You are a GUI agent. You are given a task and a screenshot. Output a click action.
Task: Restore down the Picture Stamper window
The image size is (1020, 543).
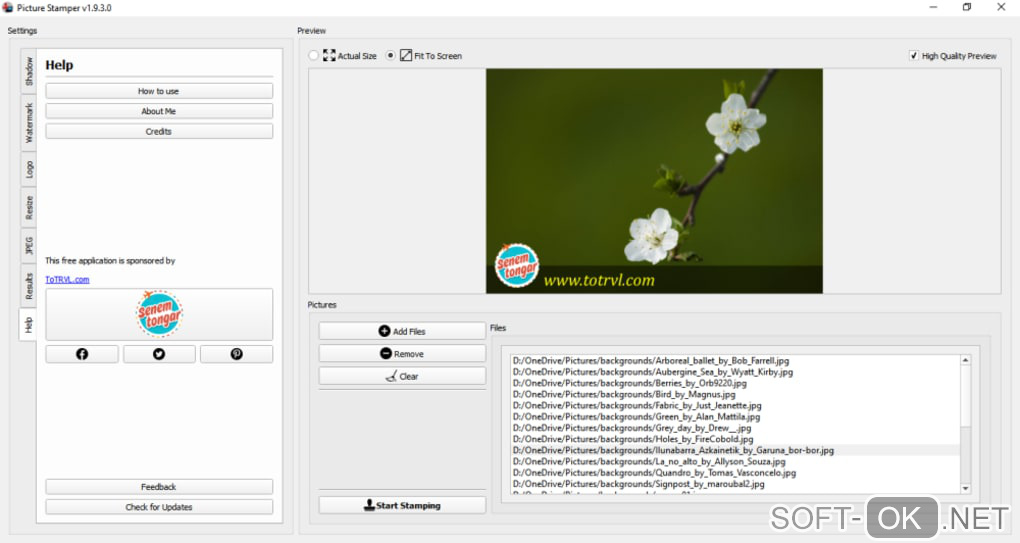pos(967,7)
